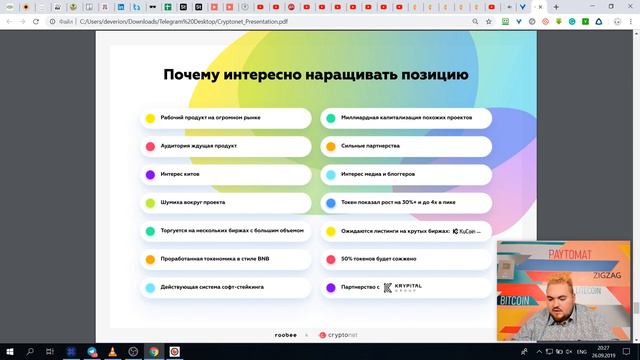Click the blue triangle extension icon

tap(599, 22)
